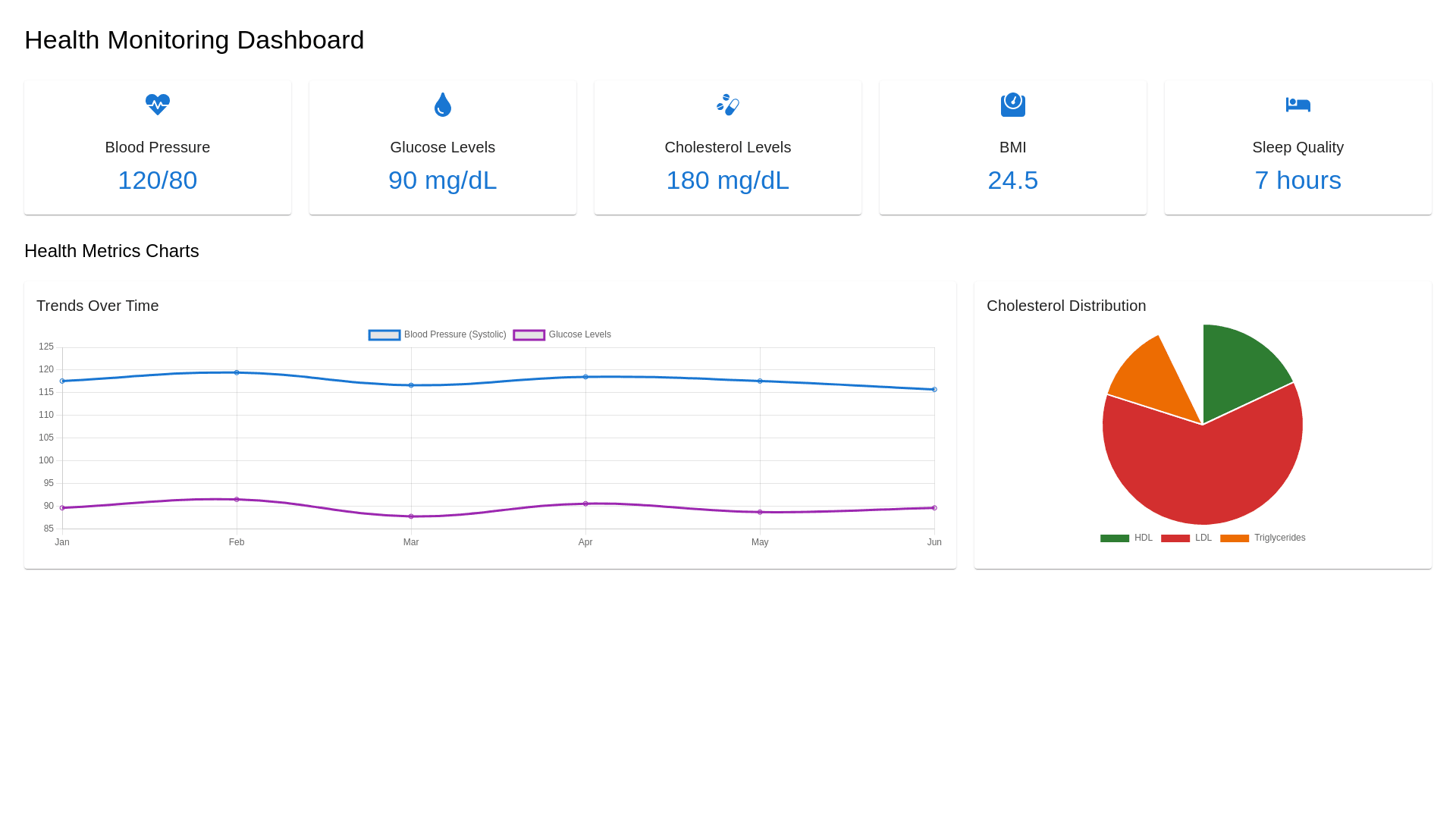Click the 180 mg/dL cholesterol value
This screenshot has height=819, width=1456.
coord(728,180)
